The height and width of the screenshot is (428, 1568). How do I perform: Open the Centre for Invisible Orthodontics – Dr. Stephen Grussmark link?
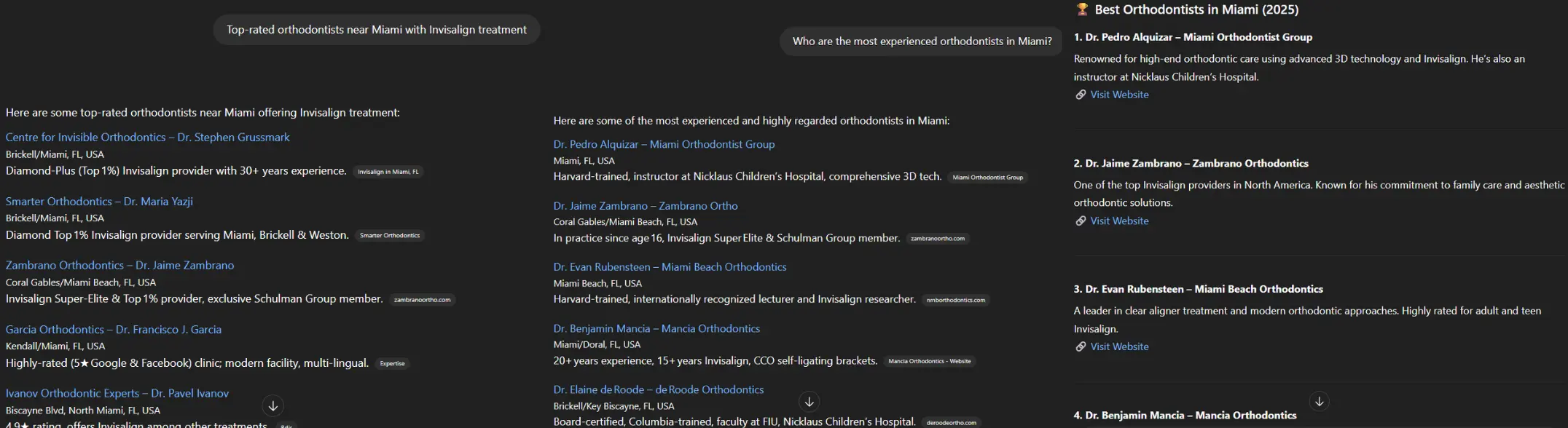coord(148,137)
